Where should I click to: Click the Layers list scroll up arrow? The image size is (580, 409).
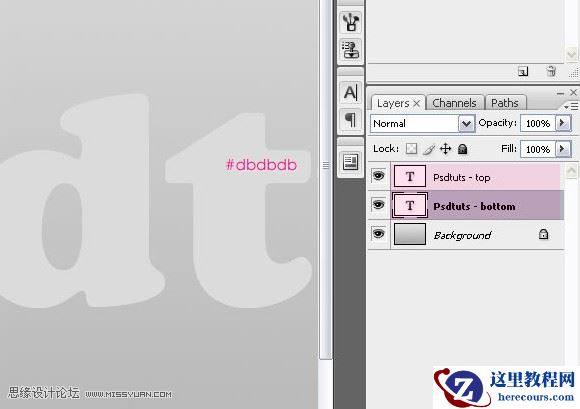click(571, 171)
